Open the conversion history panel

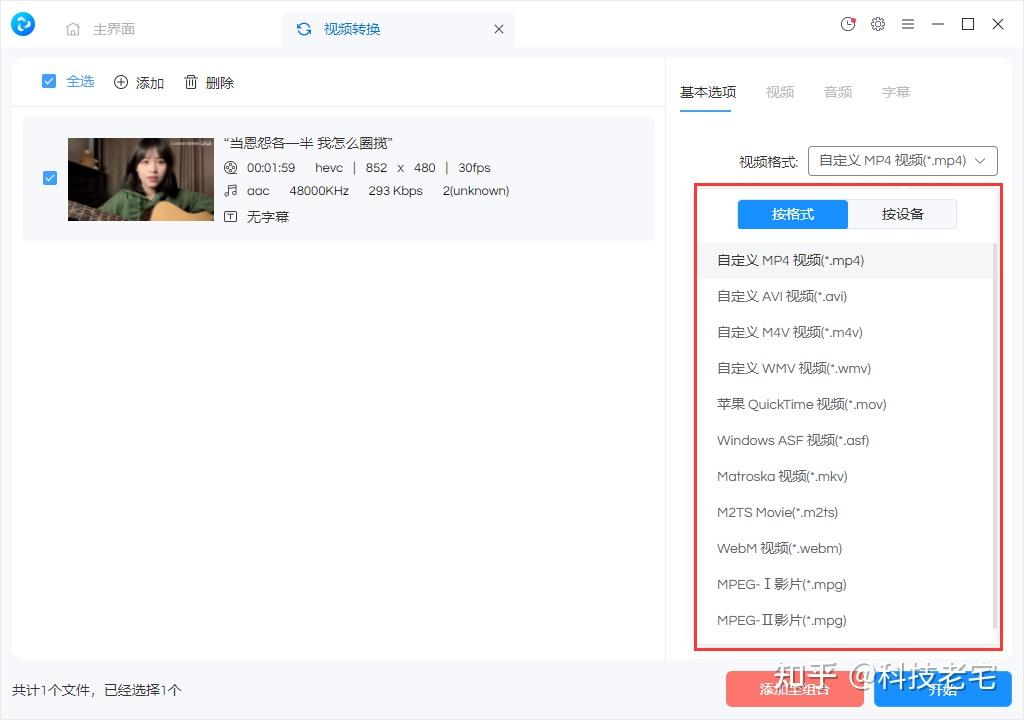[847, 24]
